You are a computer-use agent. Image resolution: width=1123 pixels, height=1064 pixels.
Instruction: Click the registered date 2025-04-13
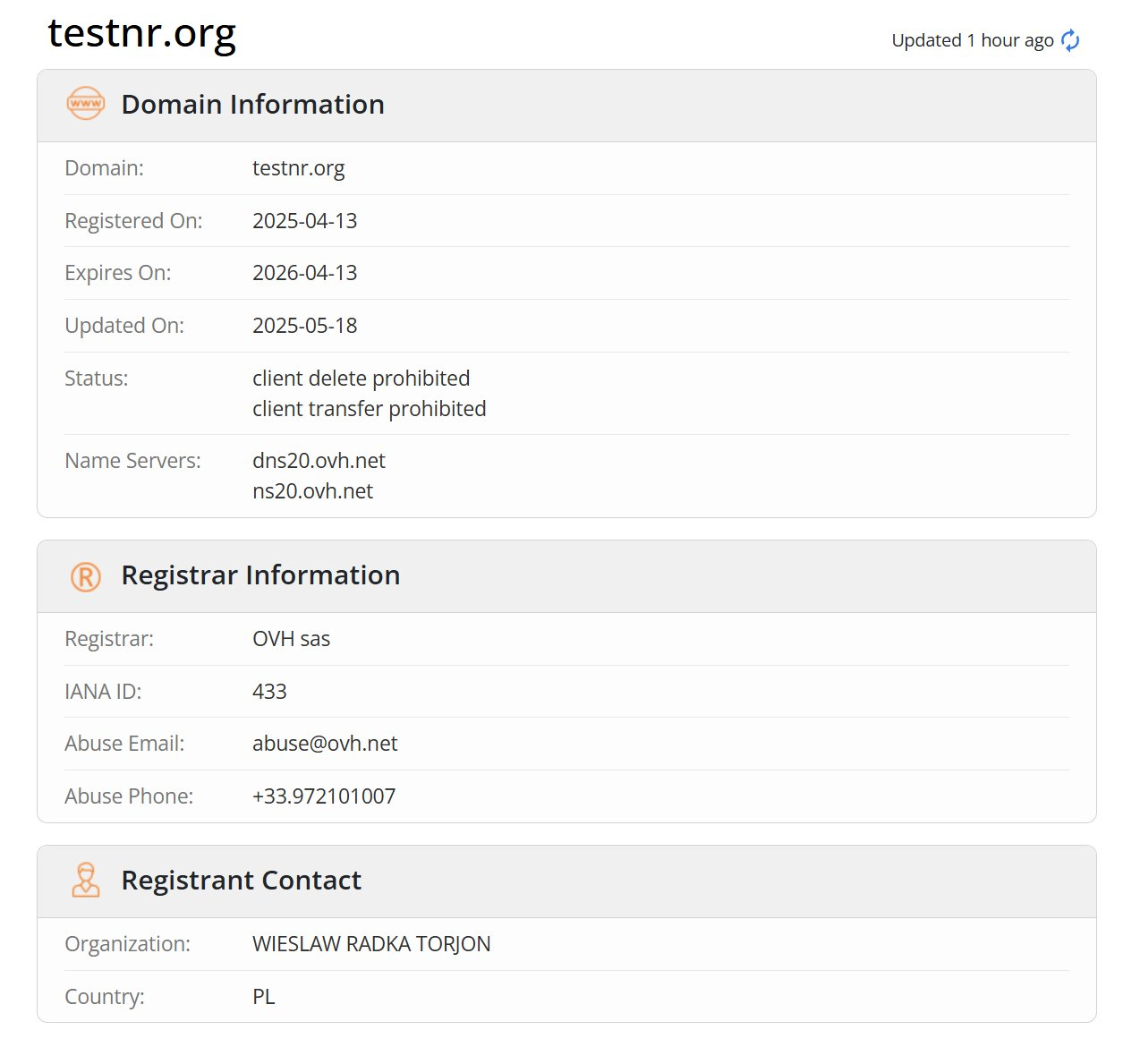pos(304,221)
